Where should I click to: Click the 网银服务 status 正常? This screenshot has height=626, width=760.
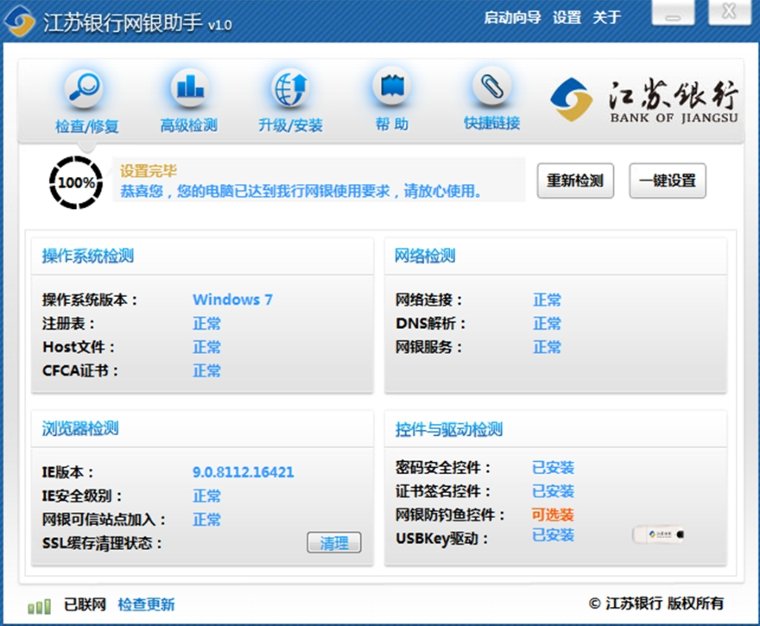[x=547, y=347]
